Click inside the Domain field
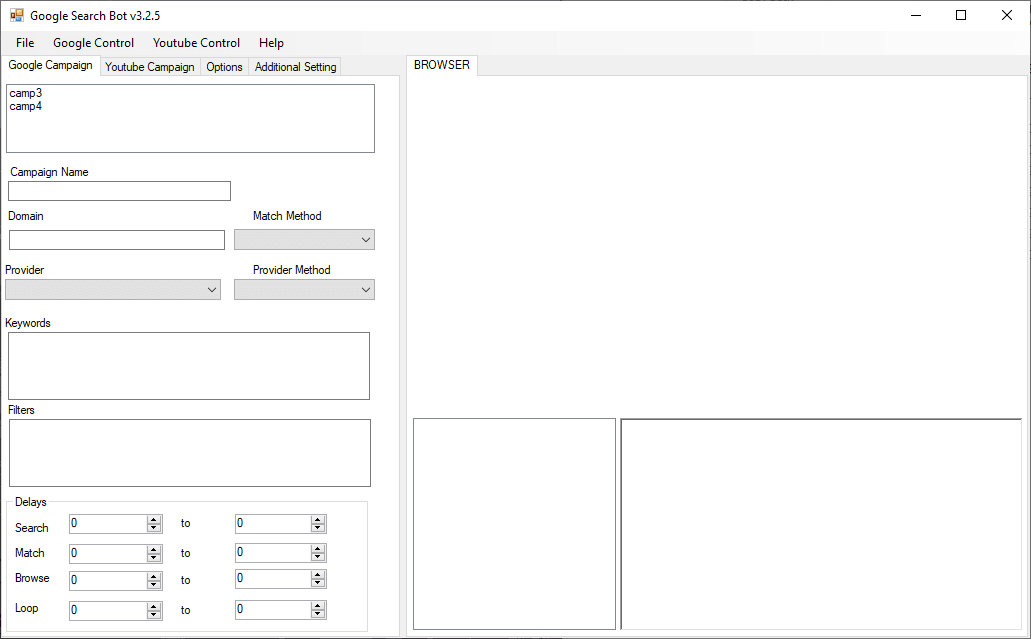Image resolution: width=1031 pixels, height=639 pixels. 116,239
